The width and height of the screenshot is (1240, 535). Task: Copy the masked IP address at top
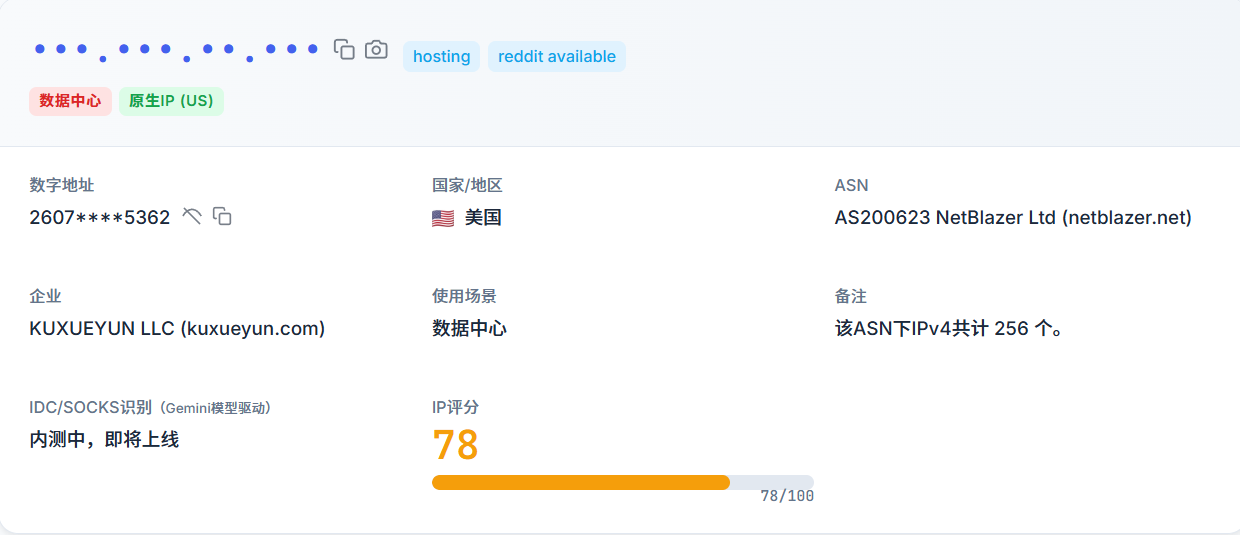pos(344,49)
